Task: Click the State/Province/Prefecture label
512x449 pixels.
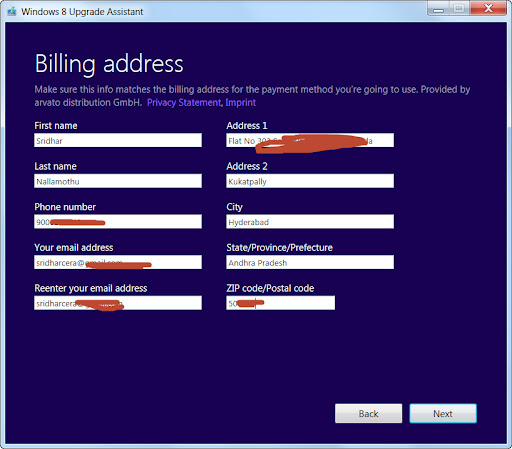Action: (279, 248)
